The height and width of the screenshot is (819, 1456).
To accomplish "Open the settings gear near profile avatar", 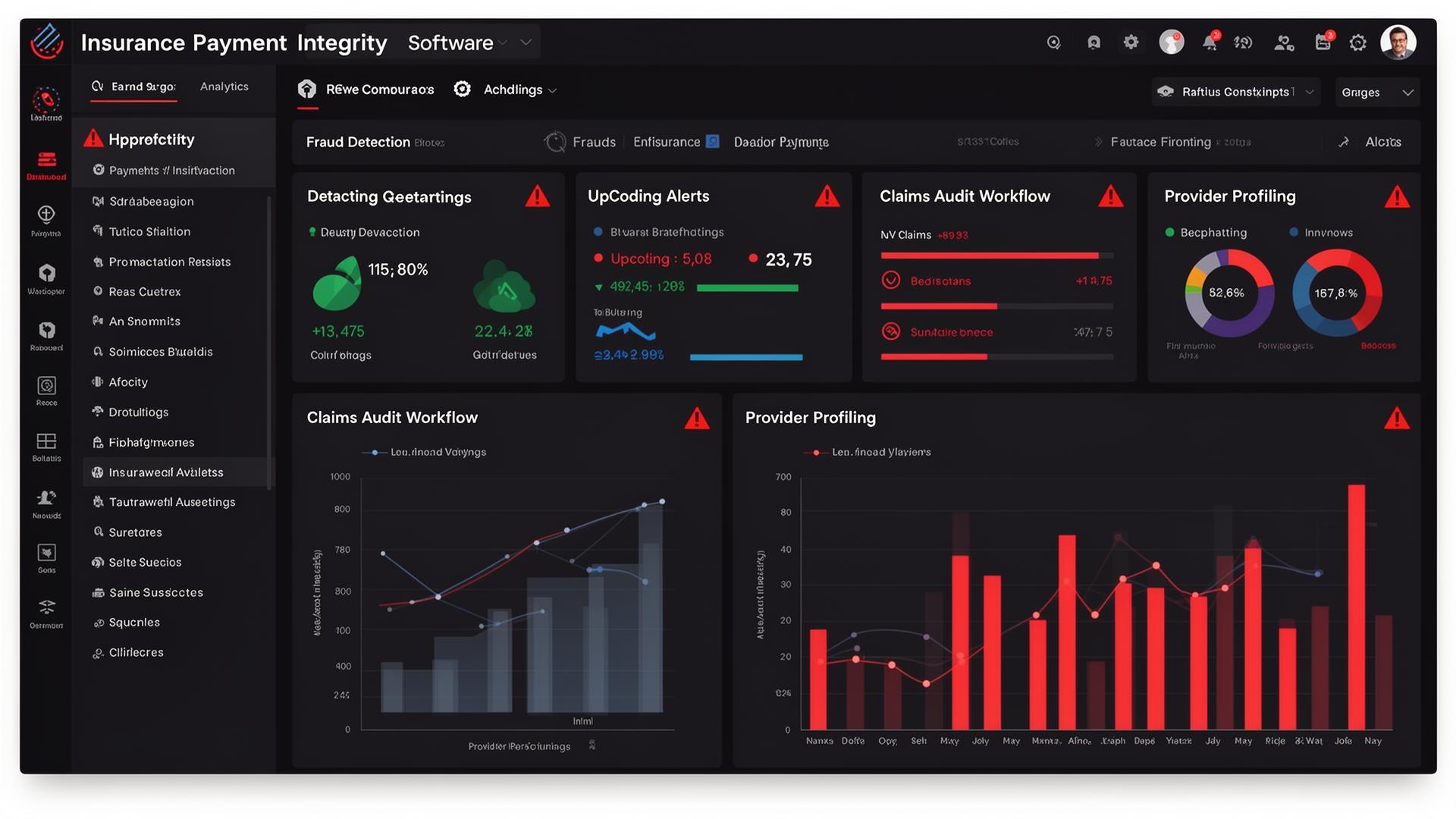I will pyautogui.click(x=1358, y=42).
